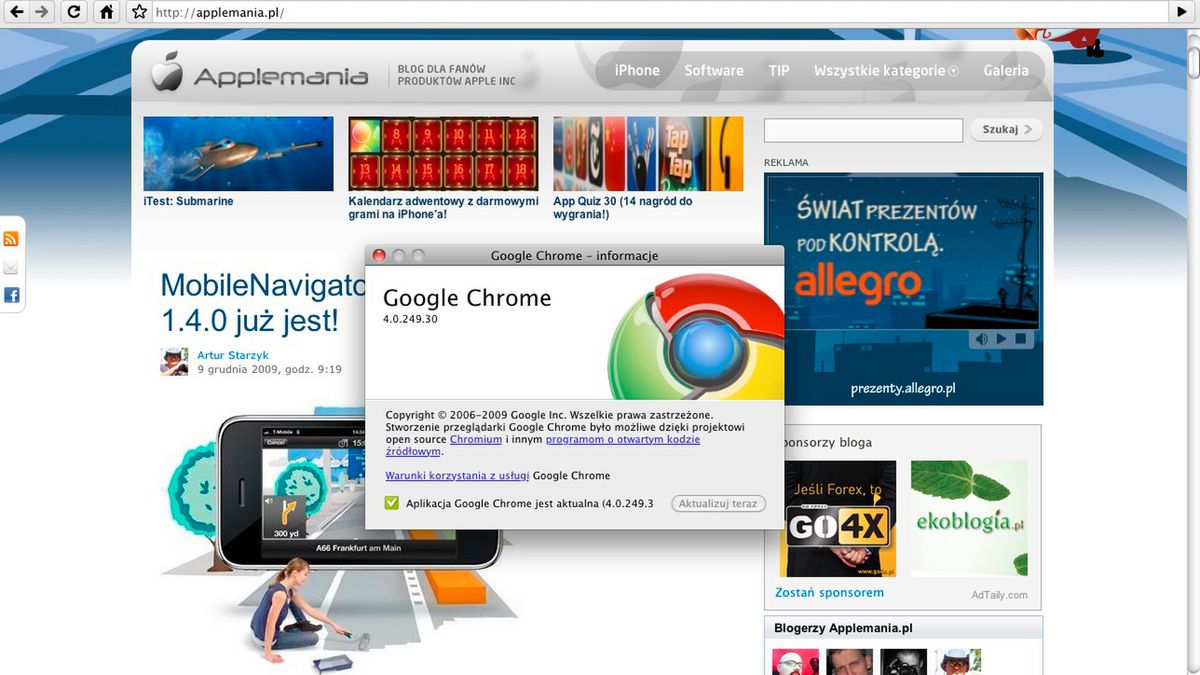Switch to the Galeria section
The image size is (1200, 675).
(x=1006, y=70)
